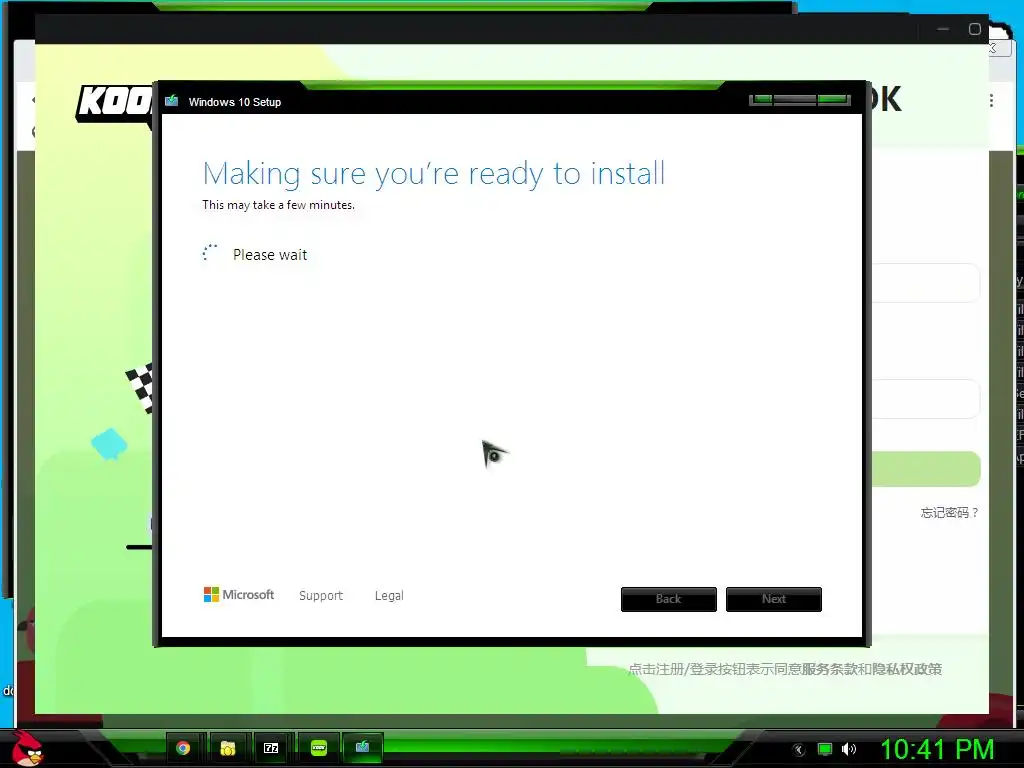
Task: Open the Legal link in Windows 10 Setup
Action: click(x=389, y=596)
